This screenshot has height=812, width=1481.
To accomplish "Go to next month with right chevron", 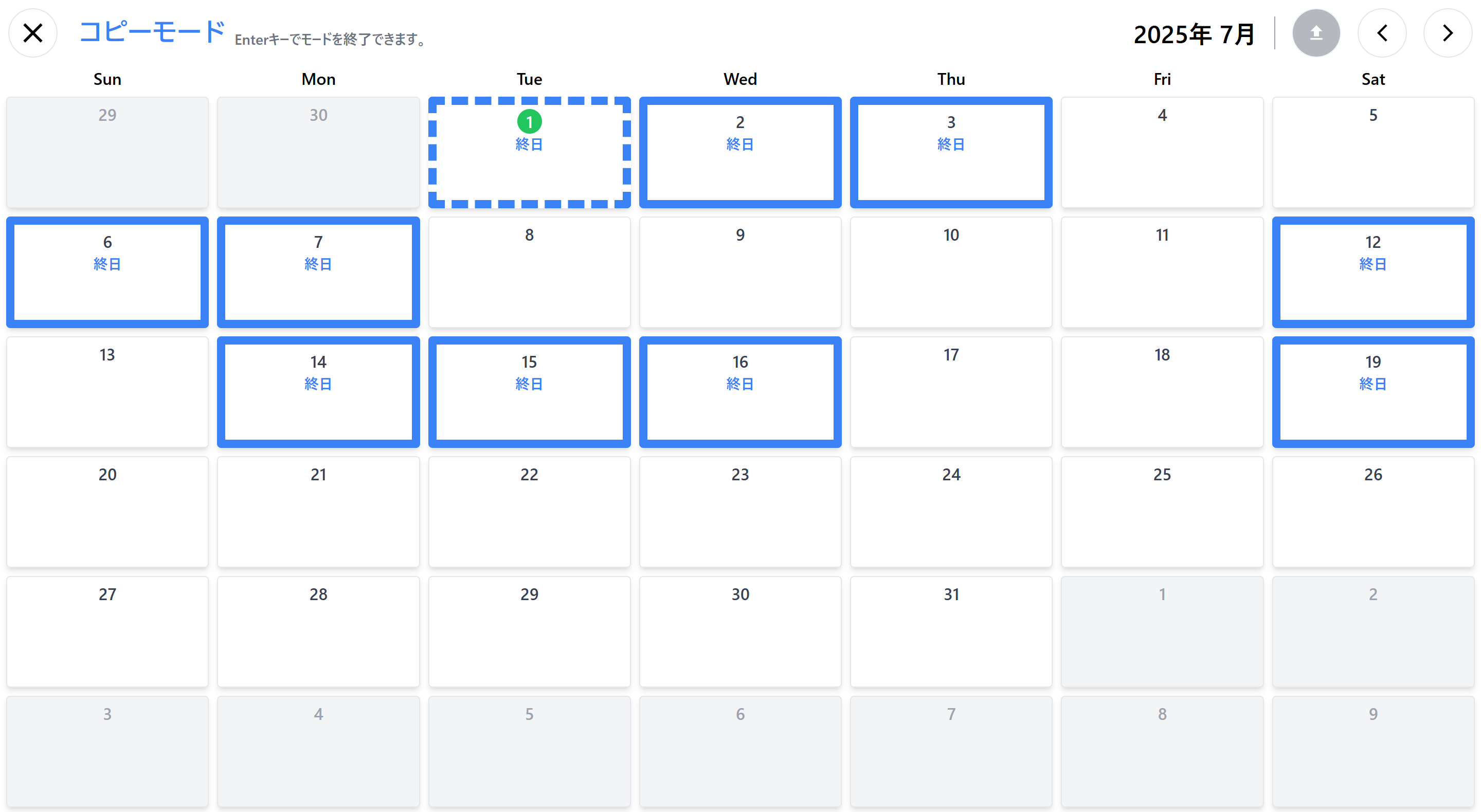I will coord(1448,33).
